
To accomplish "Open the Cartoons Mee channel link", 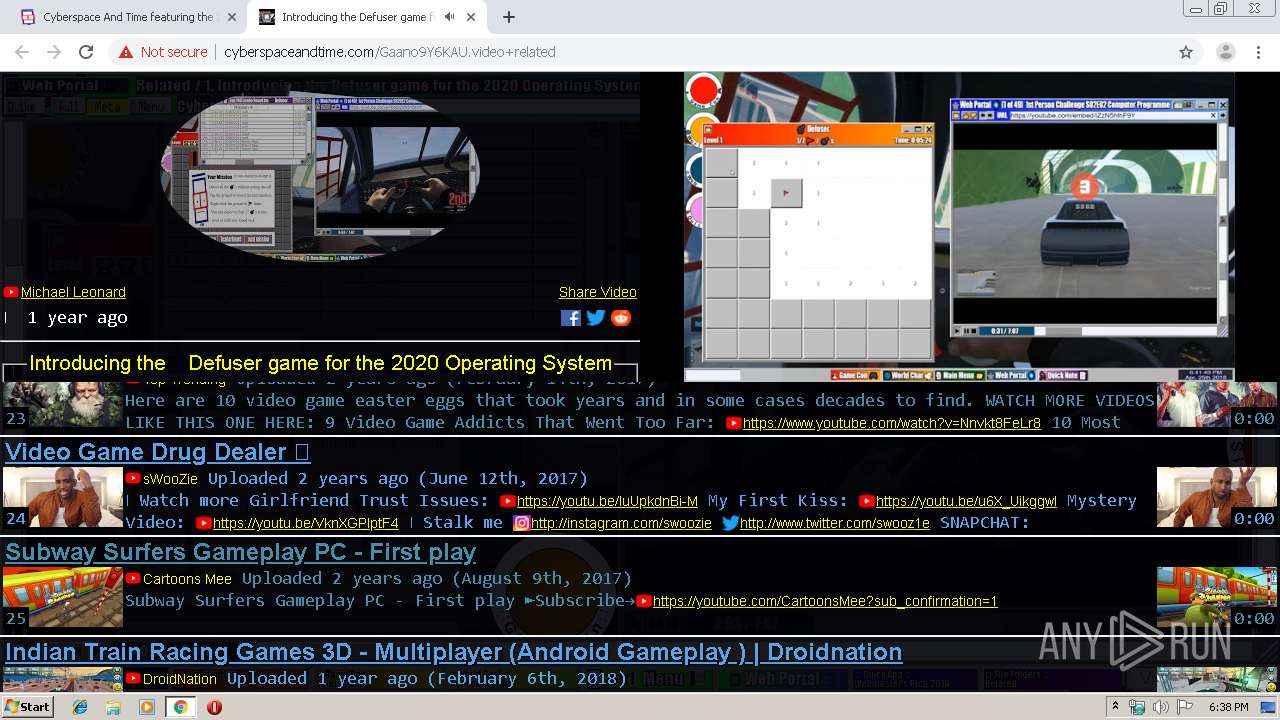I will point(187,579).
